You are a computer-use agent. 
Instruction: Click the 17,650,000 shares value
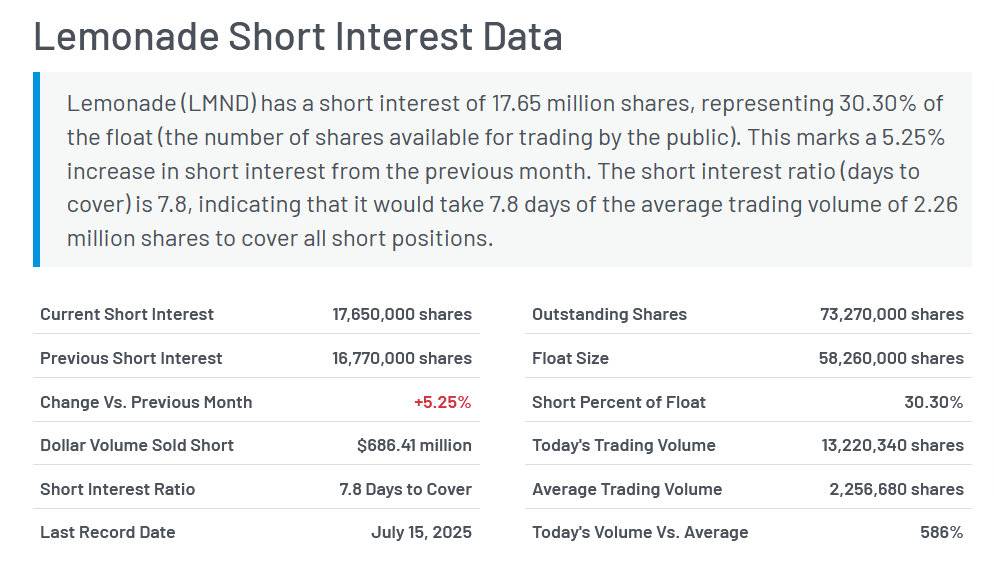pyautogui.click(x=402, y=314)
